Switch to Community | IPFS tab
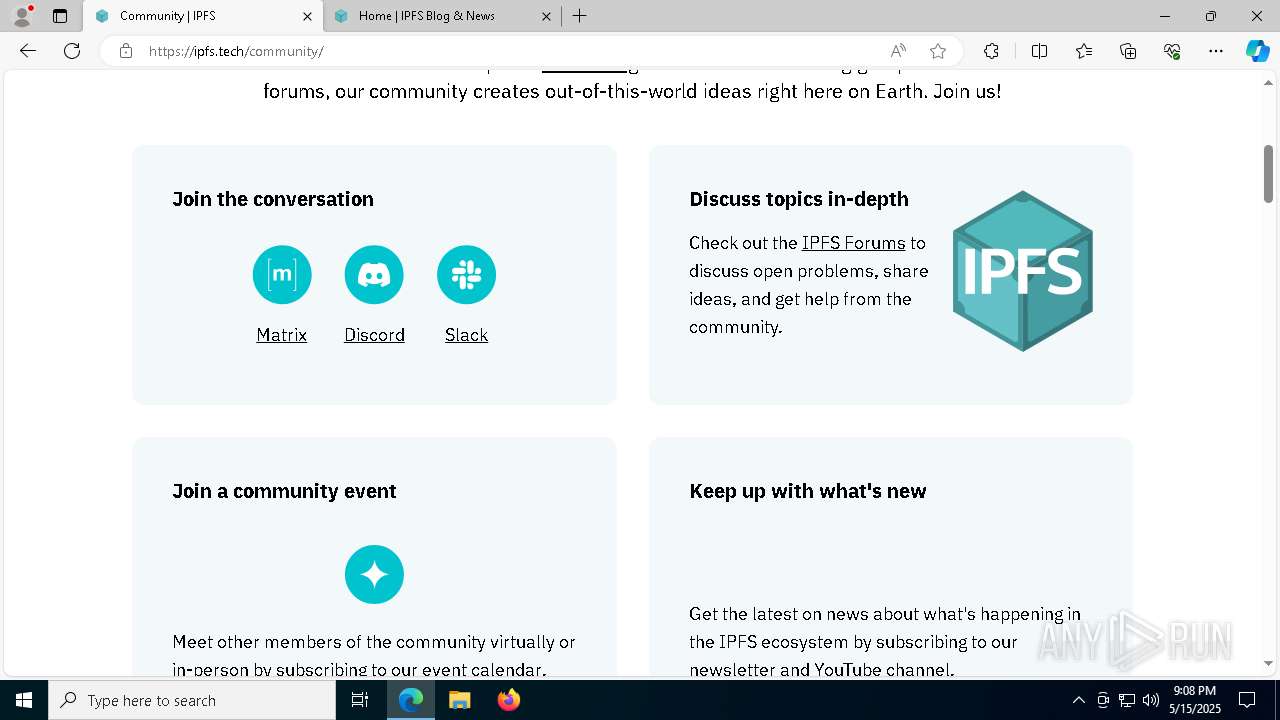Image resolution: width=1280 pixels, height=720 pixels. (x=203, y=16)
